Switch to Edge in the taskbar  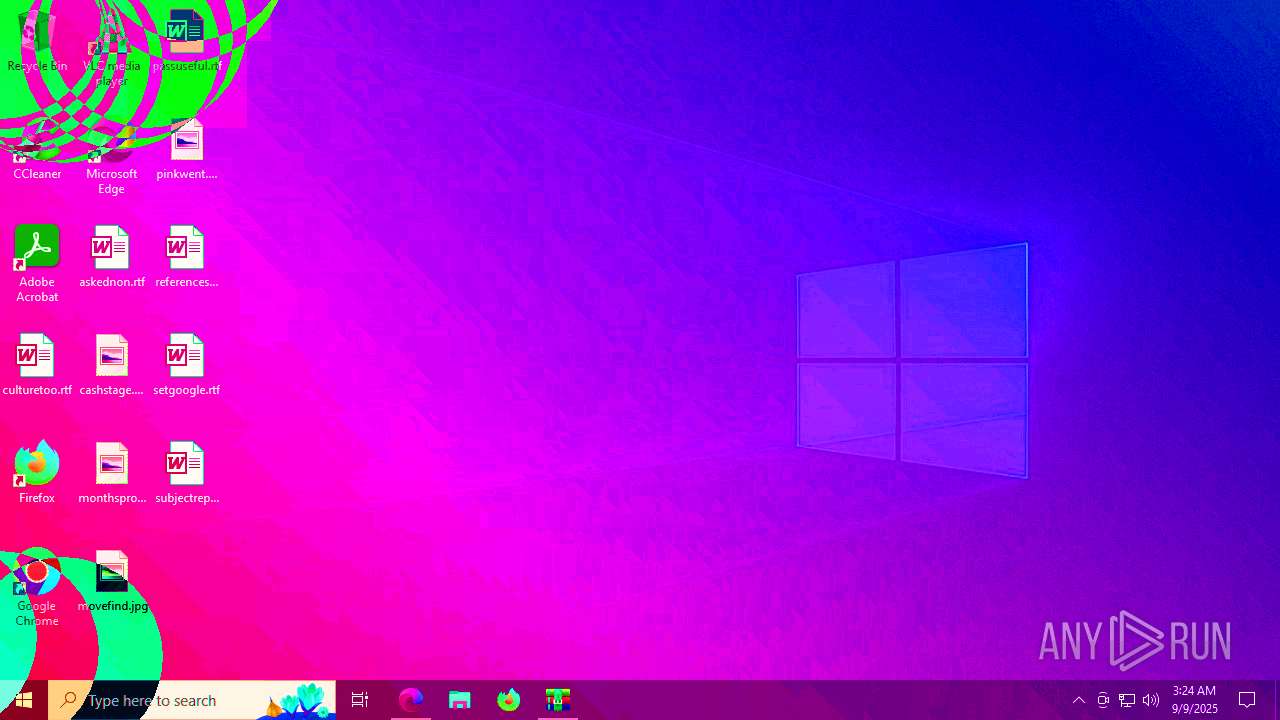(411, 700)
